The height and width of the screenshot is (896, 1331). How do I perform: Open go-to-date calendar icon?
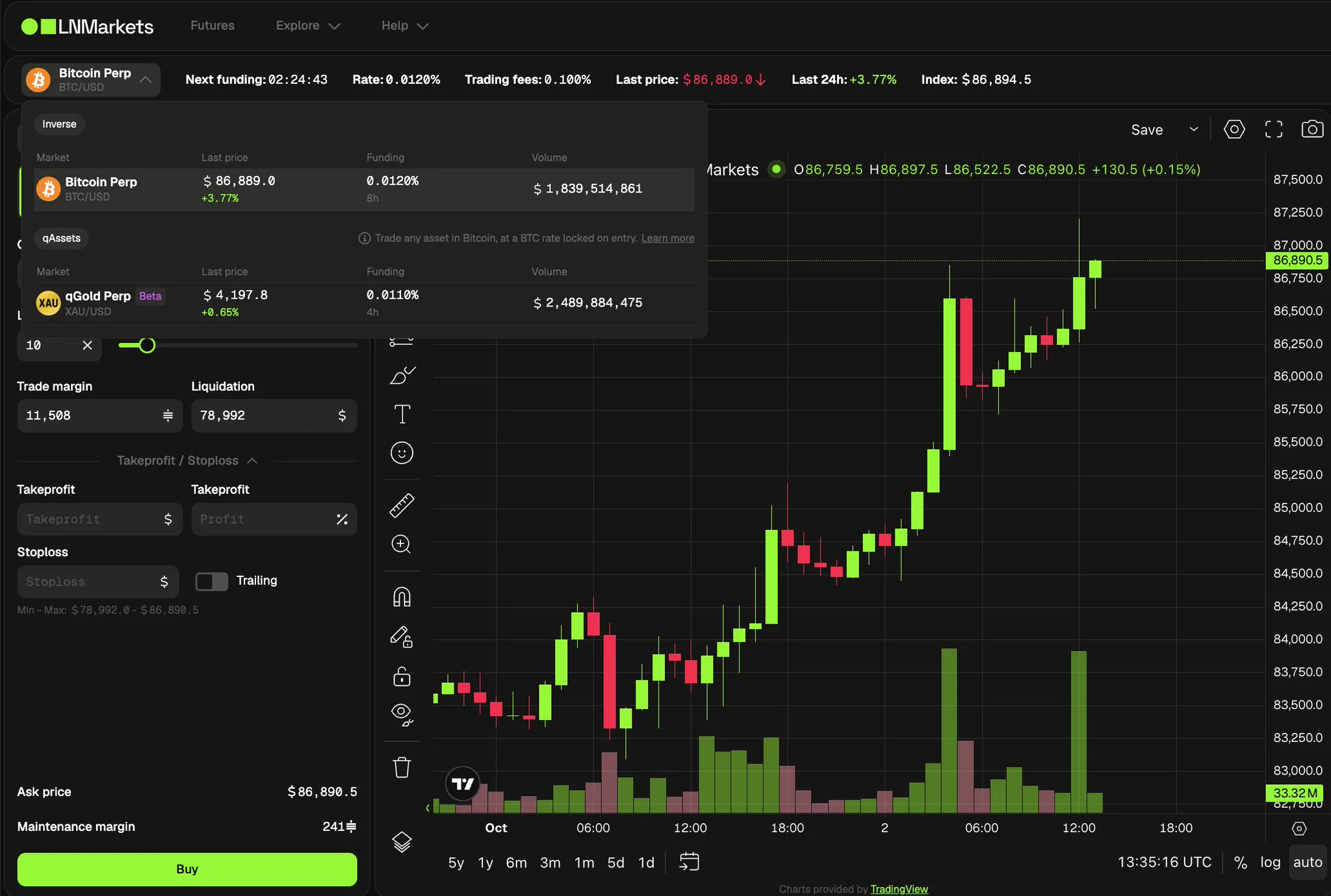tap(689, 862)
